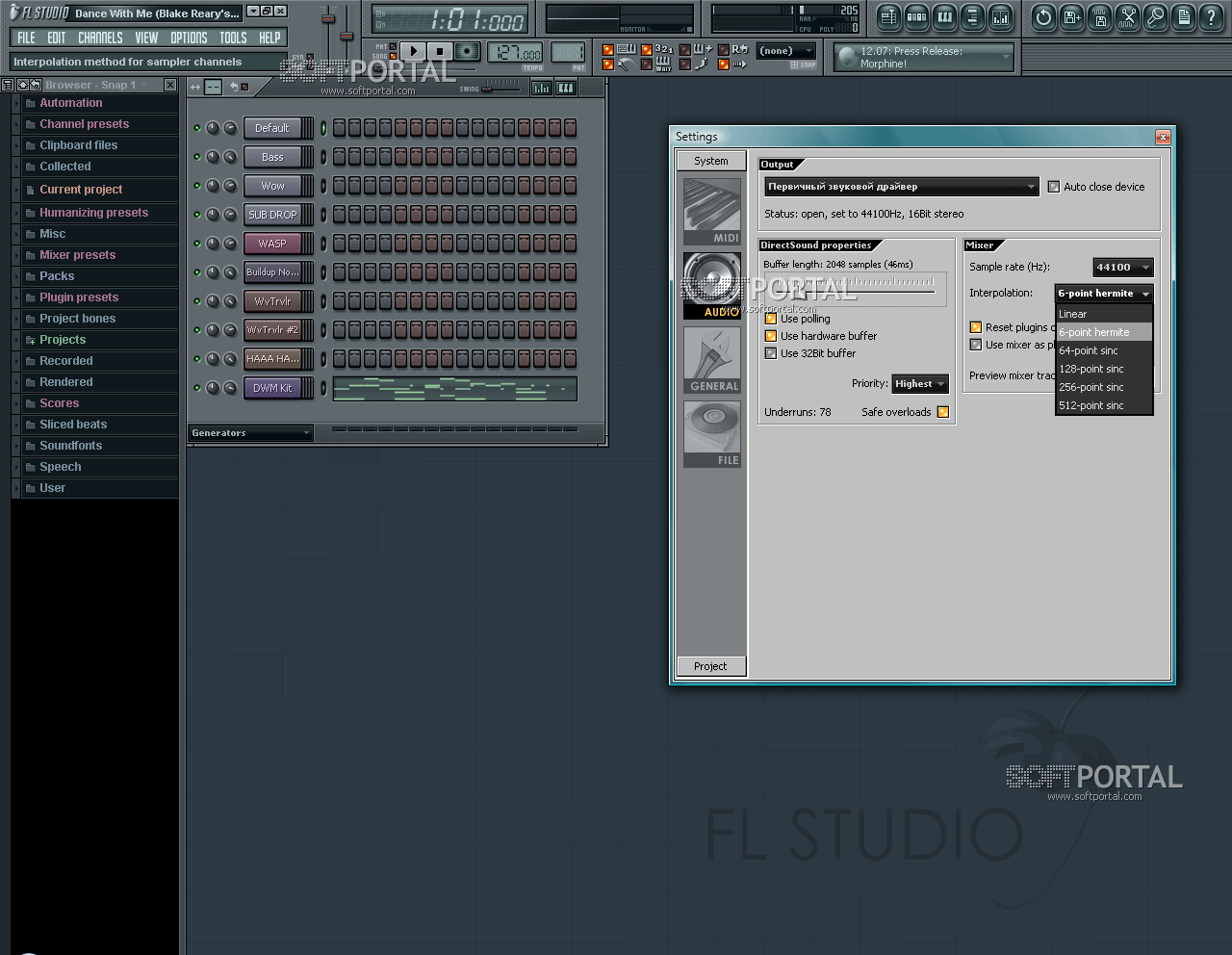1232x955 pixels.
Task: Open the FILE settings page
Action: [x=712, y=434]
